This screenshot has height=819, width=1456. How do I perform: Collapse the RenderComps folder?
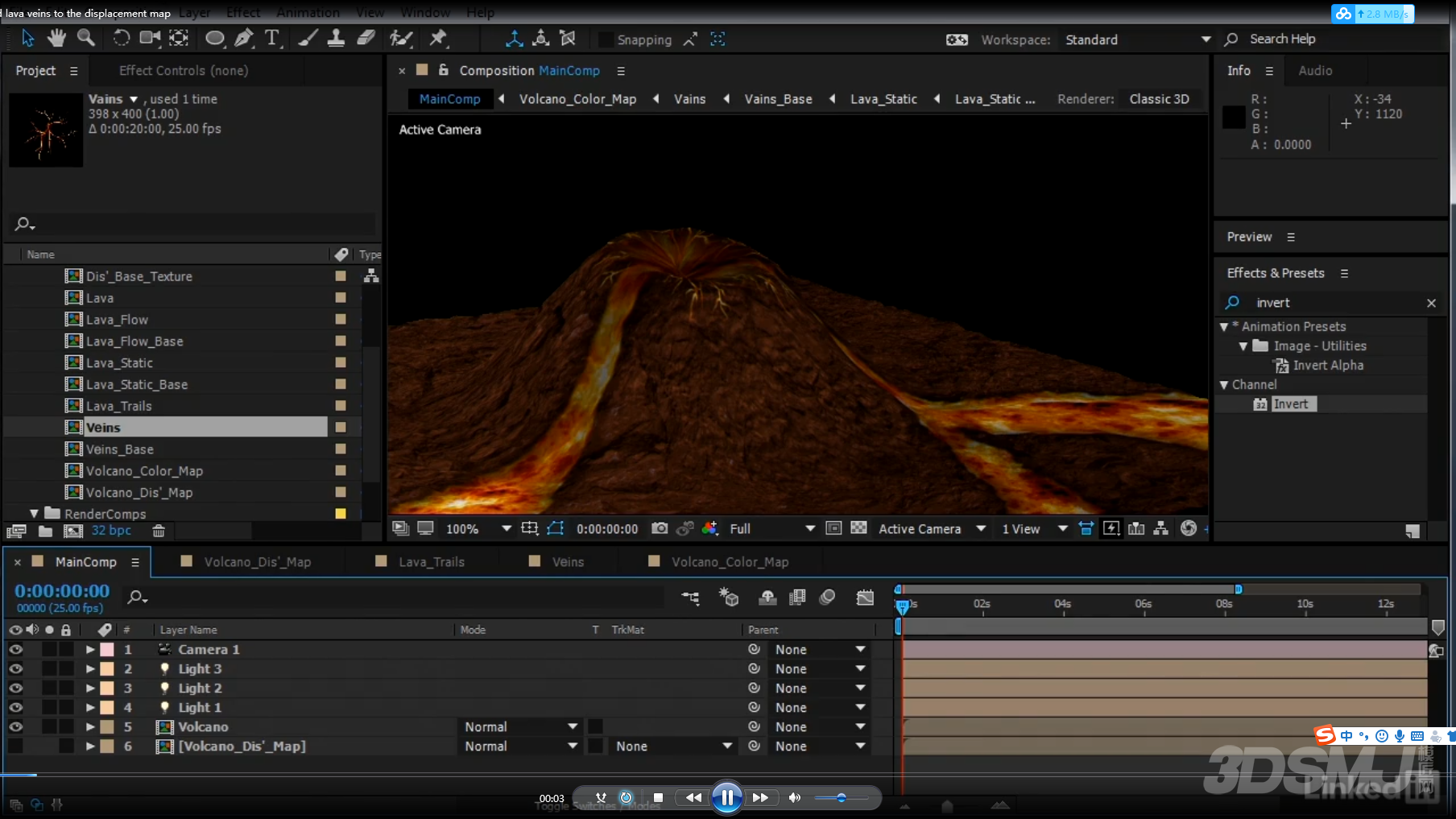[34, 513]
